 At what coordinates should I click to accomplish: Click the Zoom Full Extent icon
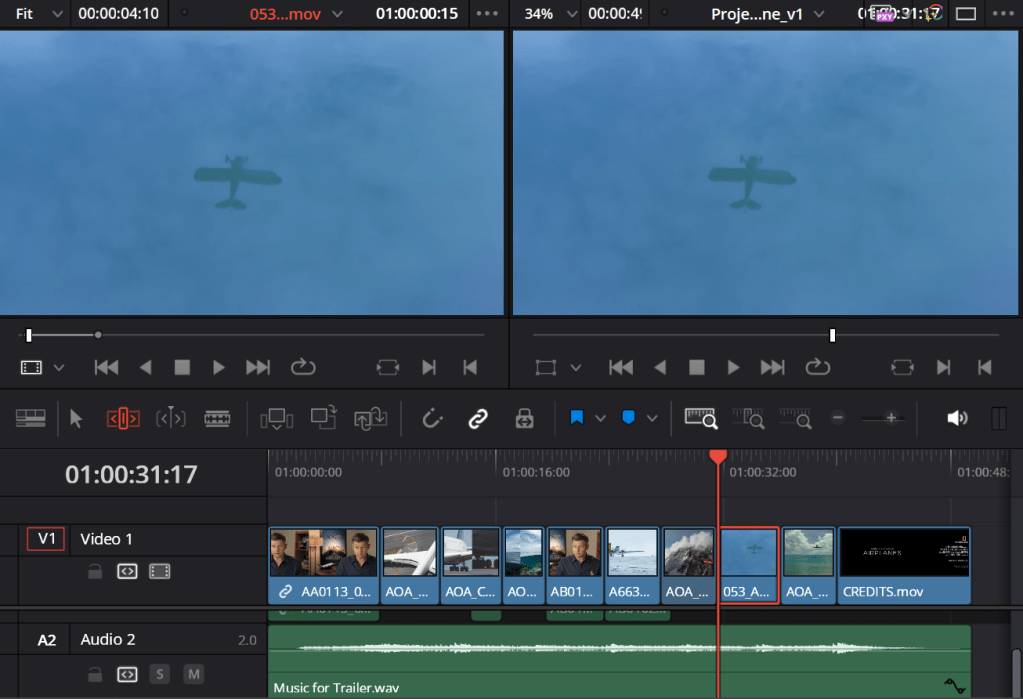click(700, 419)
